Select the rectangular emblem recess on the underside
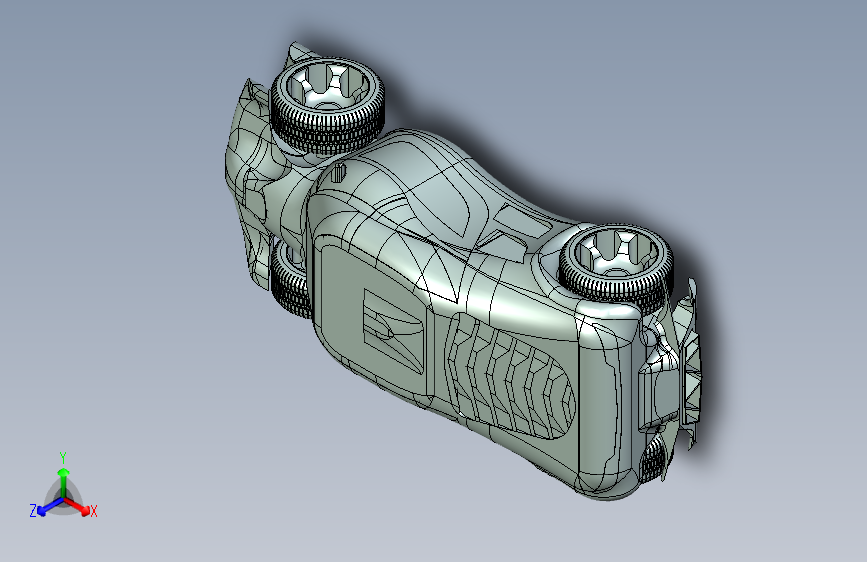Viewport: 867px width, 562px height. (393, 330)
